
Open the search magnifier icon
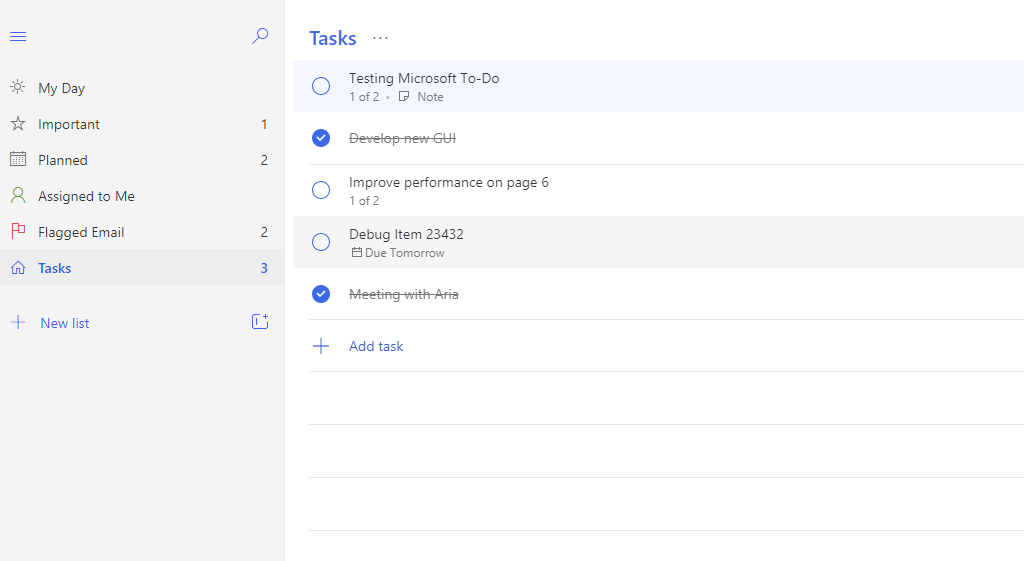click(260, 37)
